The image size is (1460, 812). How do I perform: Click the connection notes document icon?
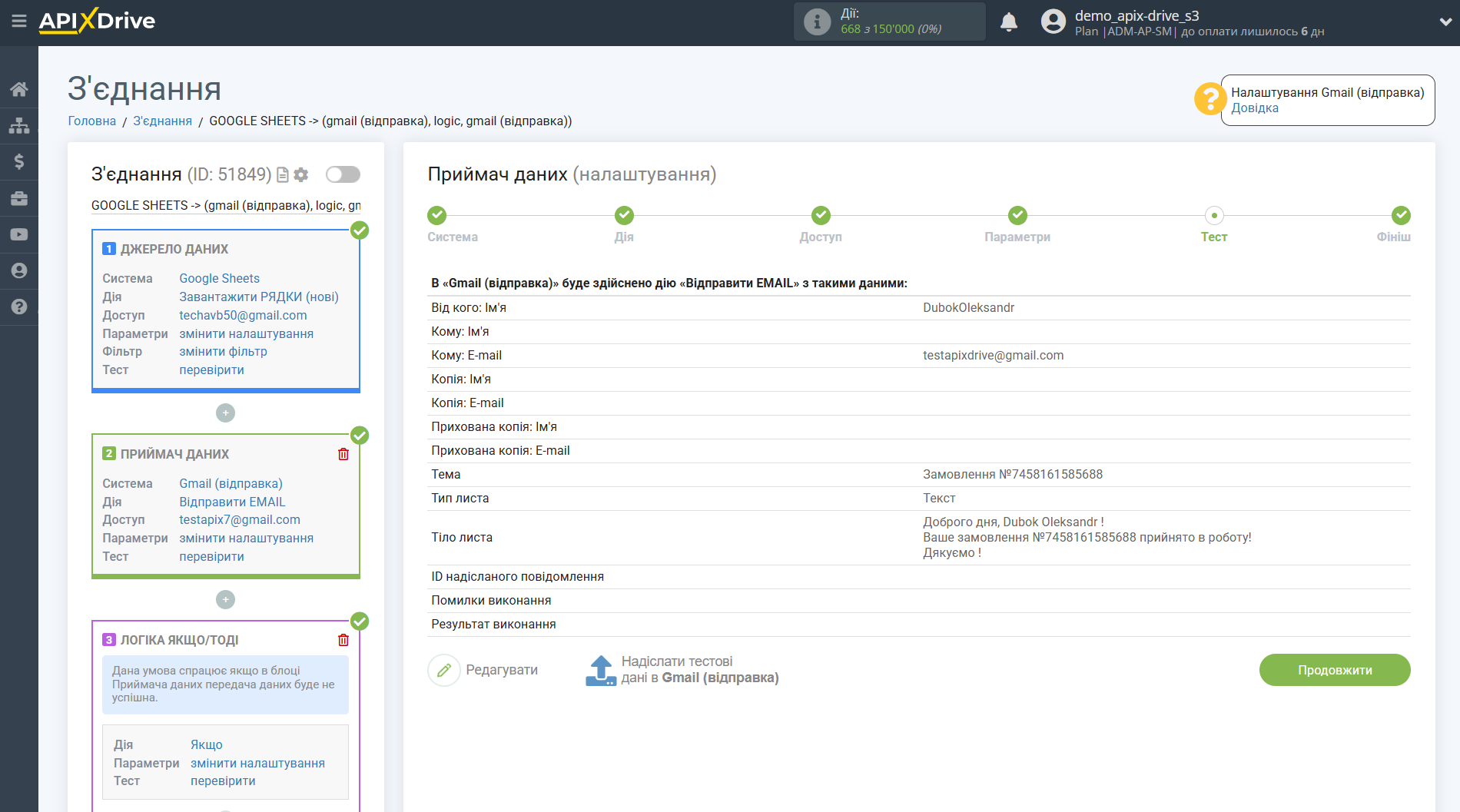(x=283, y=175)
